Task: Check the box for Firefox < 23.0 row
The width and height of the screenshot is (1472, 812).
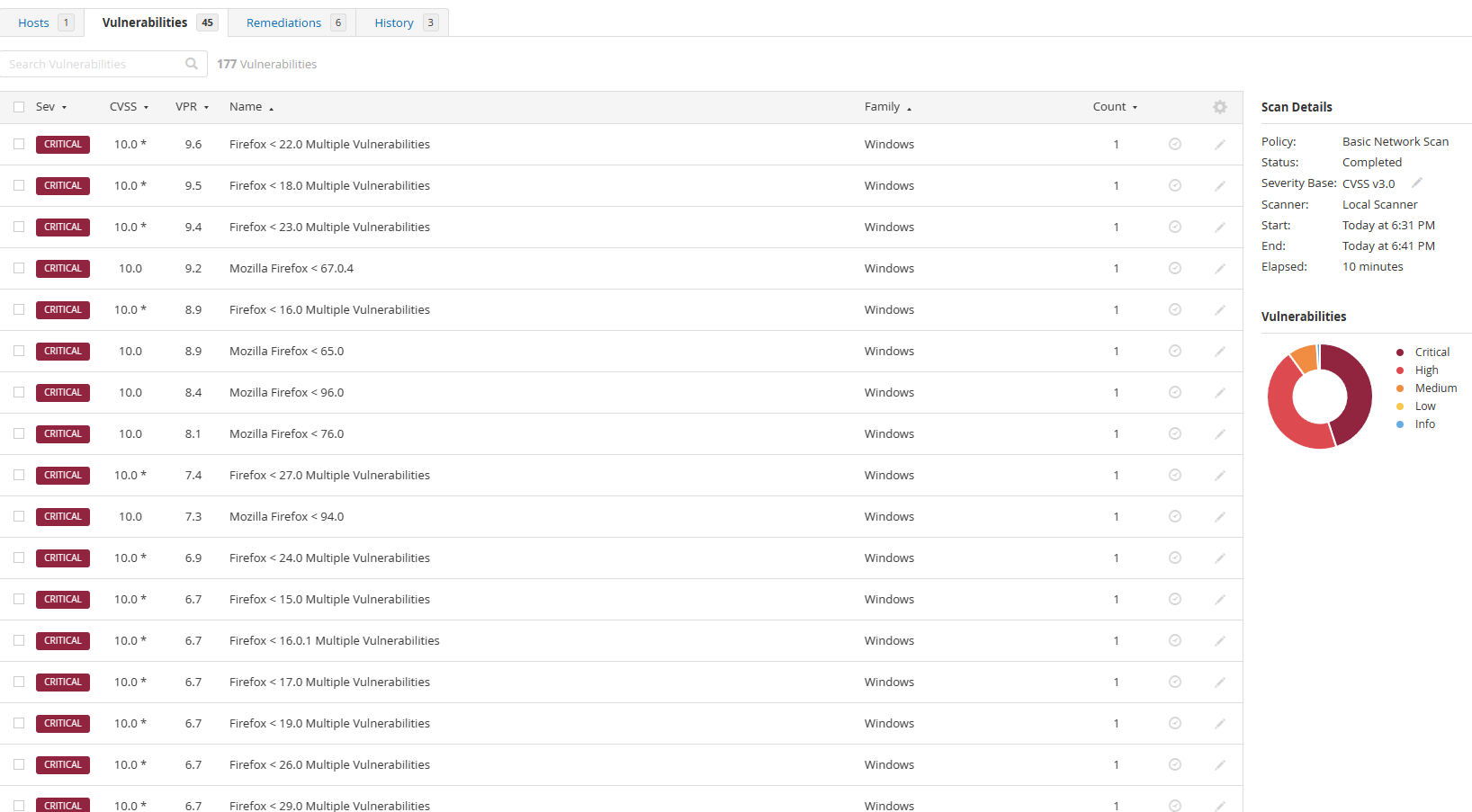Action: pyautogui.click(x=19, y=227)
